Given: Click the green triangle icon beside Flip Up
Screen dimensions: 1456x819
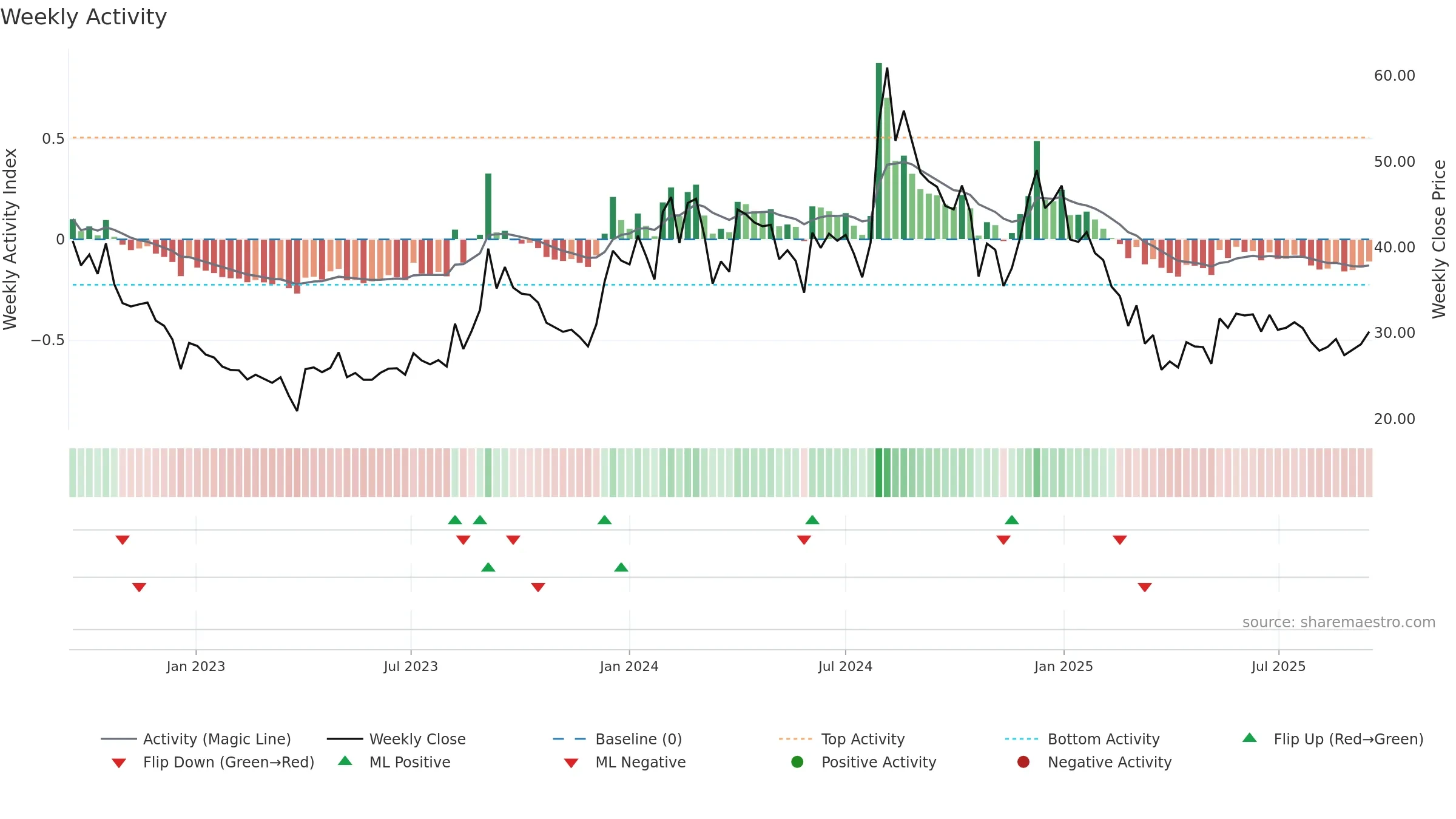Looking at the screenshot, I should tap(1250, 738).
